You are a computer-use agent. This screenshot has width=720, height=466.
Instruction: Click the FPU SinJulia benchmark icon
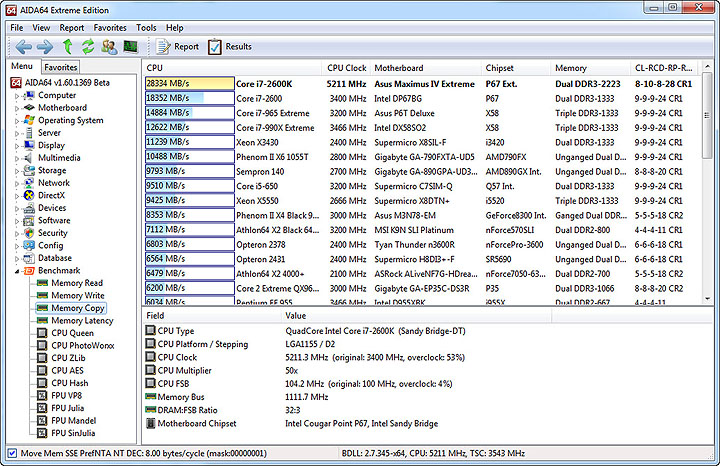42,433
